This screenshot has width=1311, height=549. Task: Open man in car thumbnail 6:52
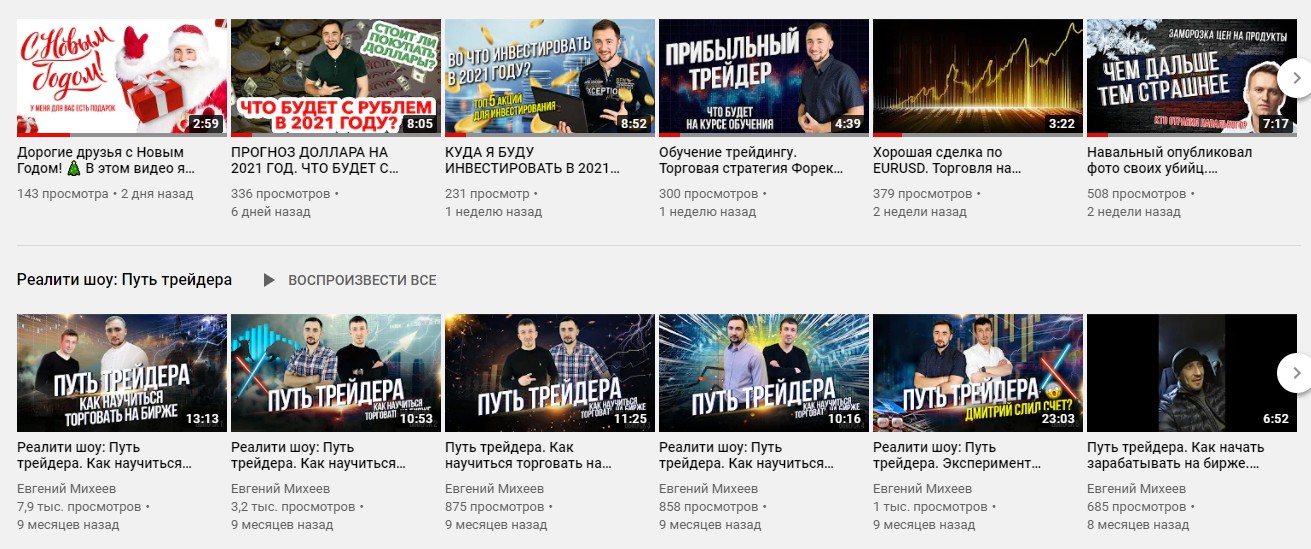pos(1192,372)
